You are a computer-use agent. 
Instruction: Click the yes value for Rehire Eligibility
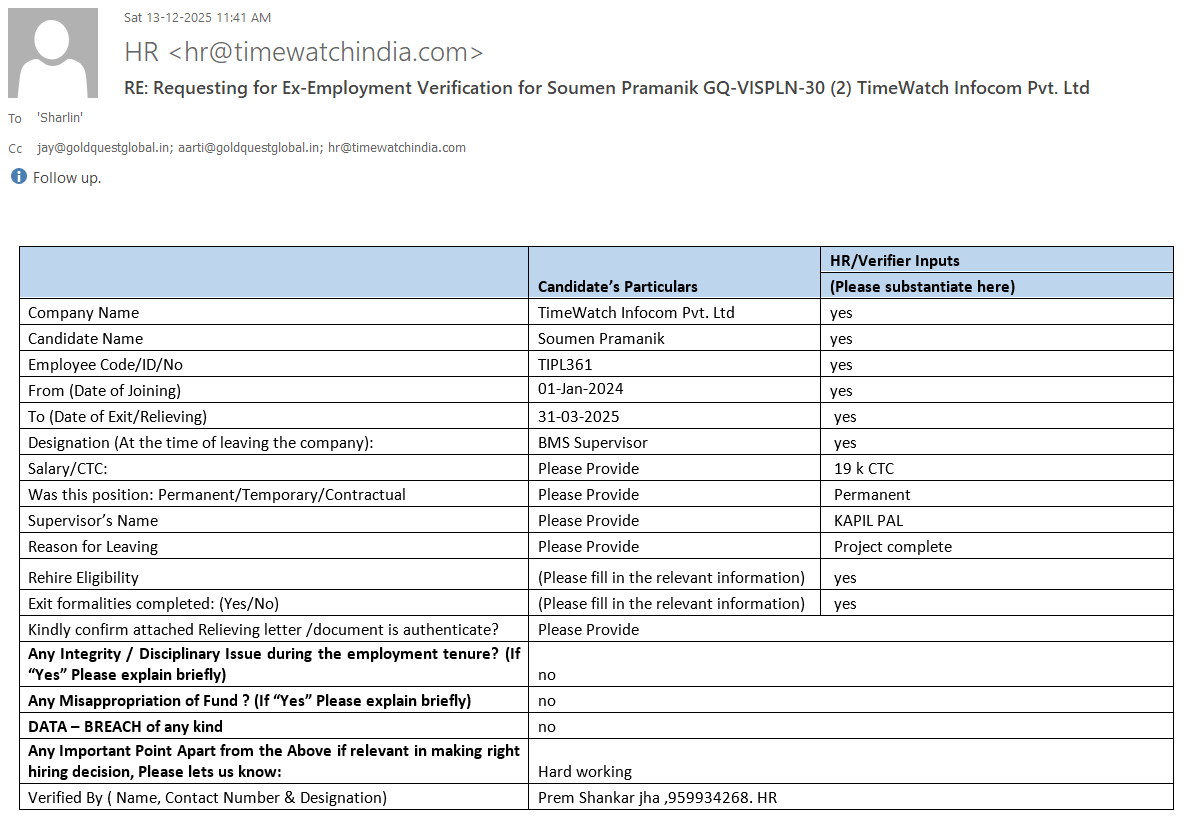[846, 578]
